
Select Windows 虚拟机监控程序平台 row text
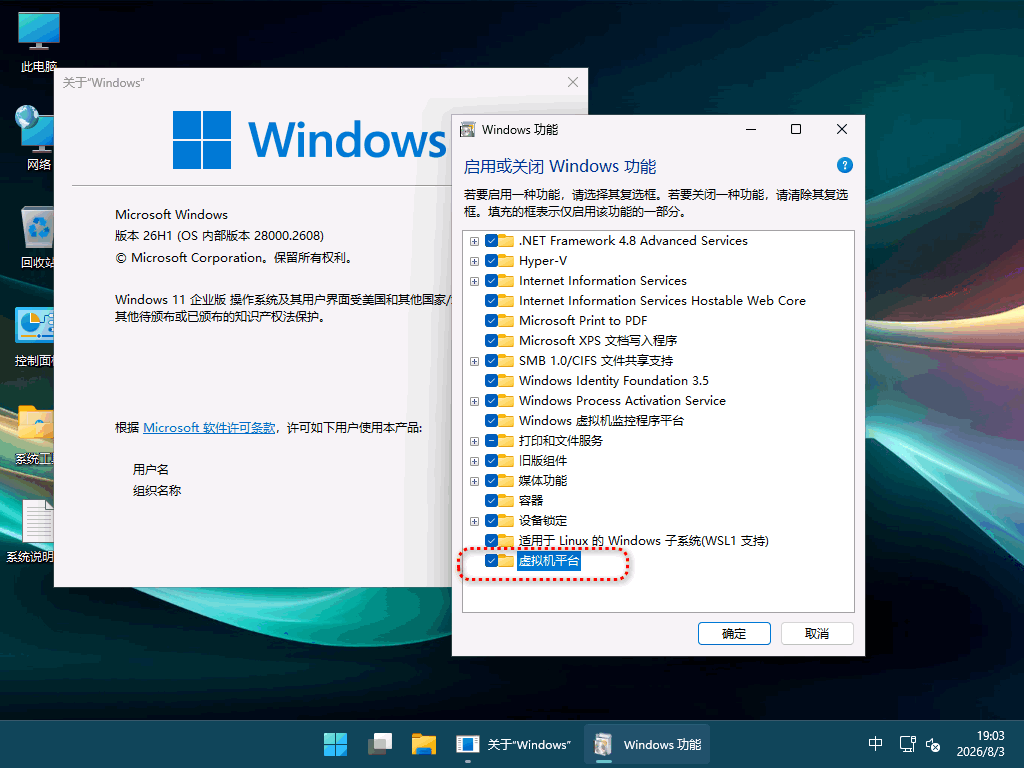click(x=601, y=421)
